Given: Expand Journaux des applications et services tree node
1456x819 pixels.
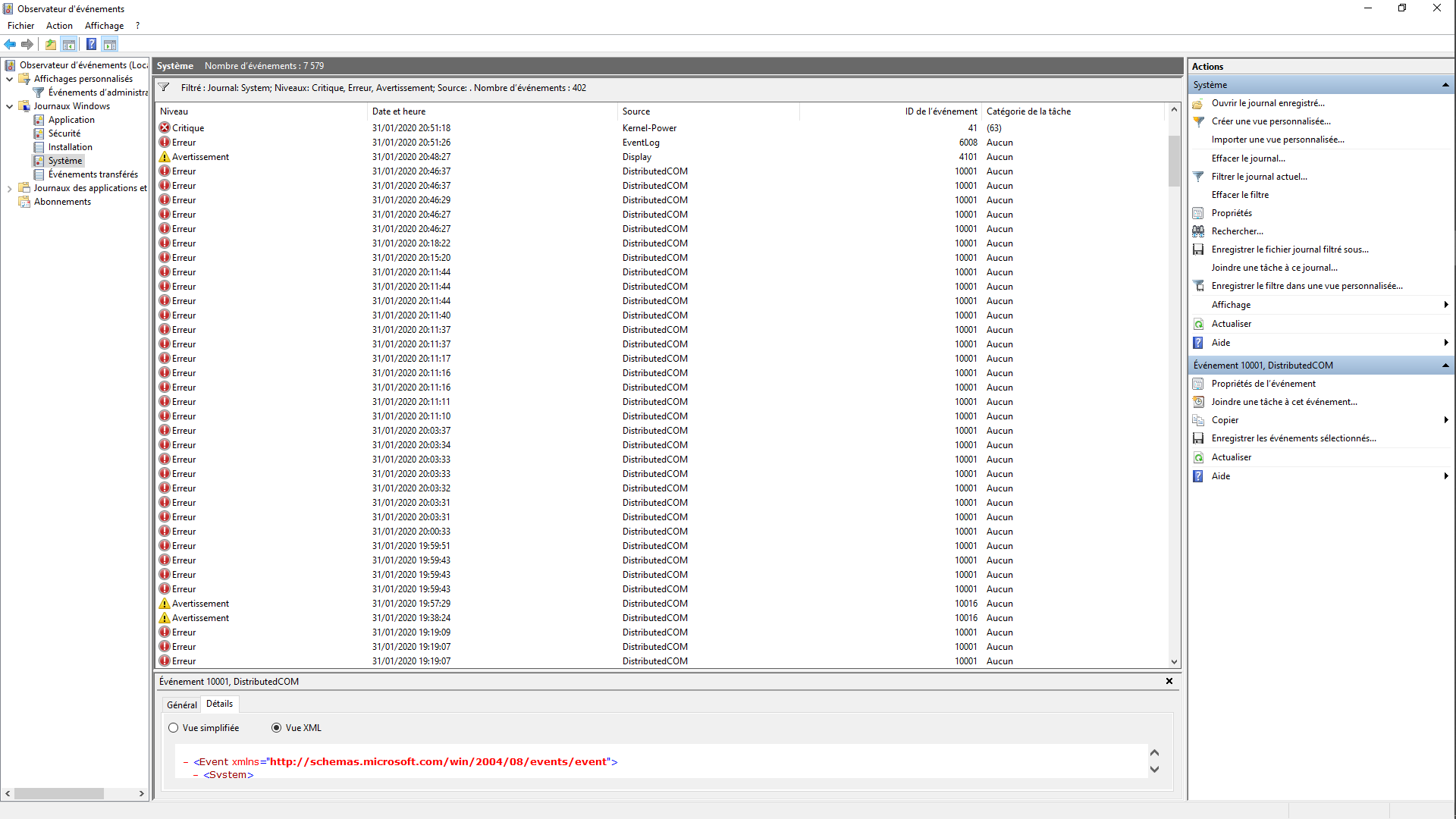Looking at the screenshot, I should 9,188.
